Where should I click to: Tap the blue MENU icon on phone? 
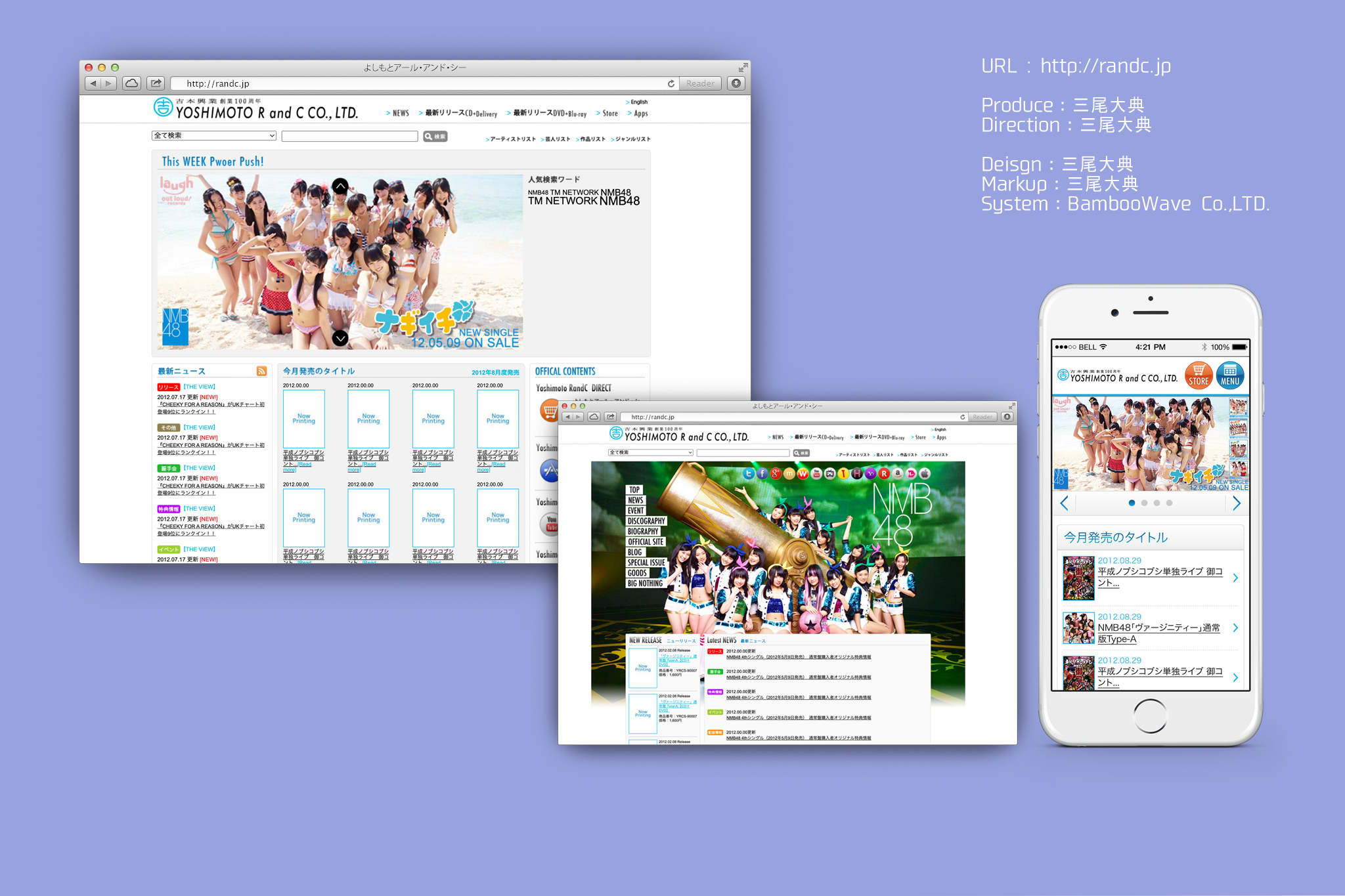click(1229, 375)
